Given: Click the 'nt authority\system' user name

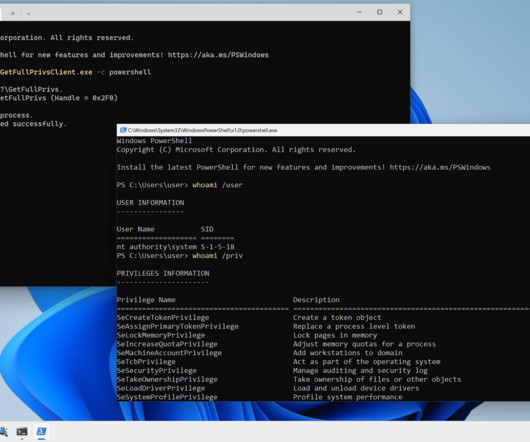Looking at the screenshot, I should pos(156,247).
